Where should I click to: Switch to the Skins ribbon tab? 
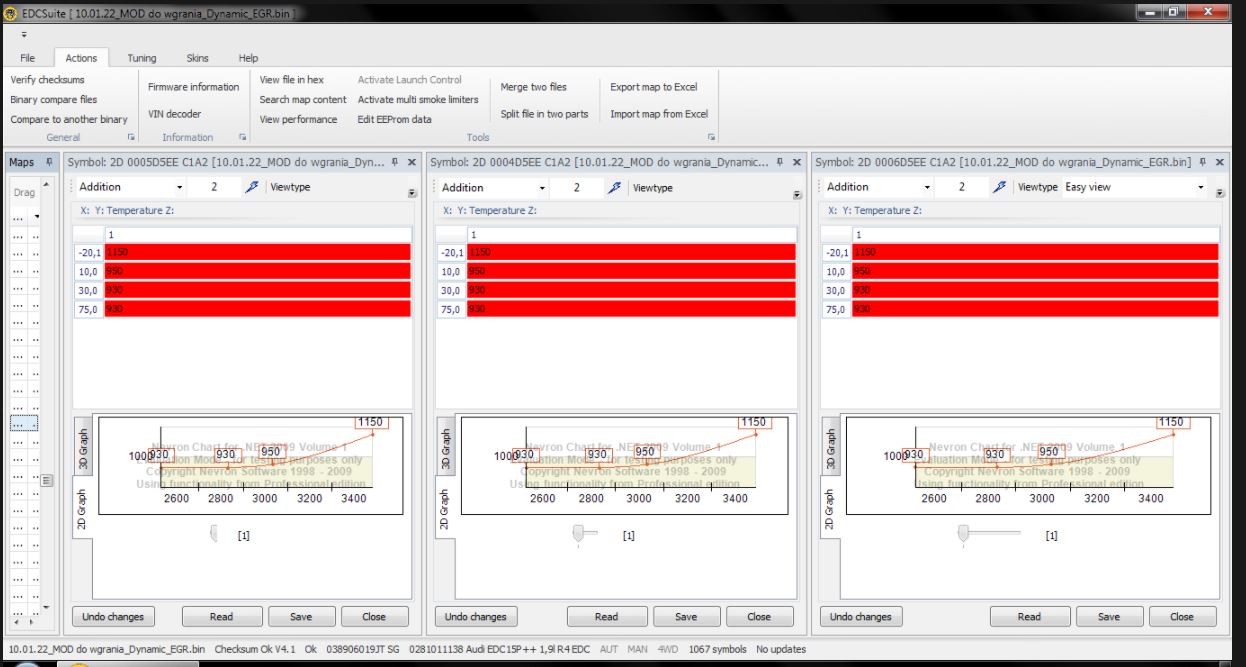pyautogui.click(x=198, y=58)
